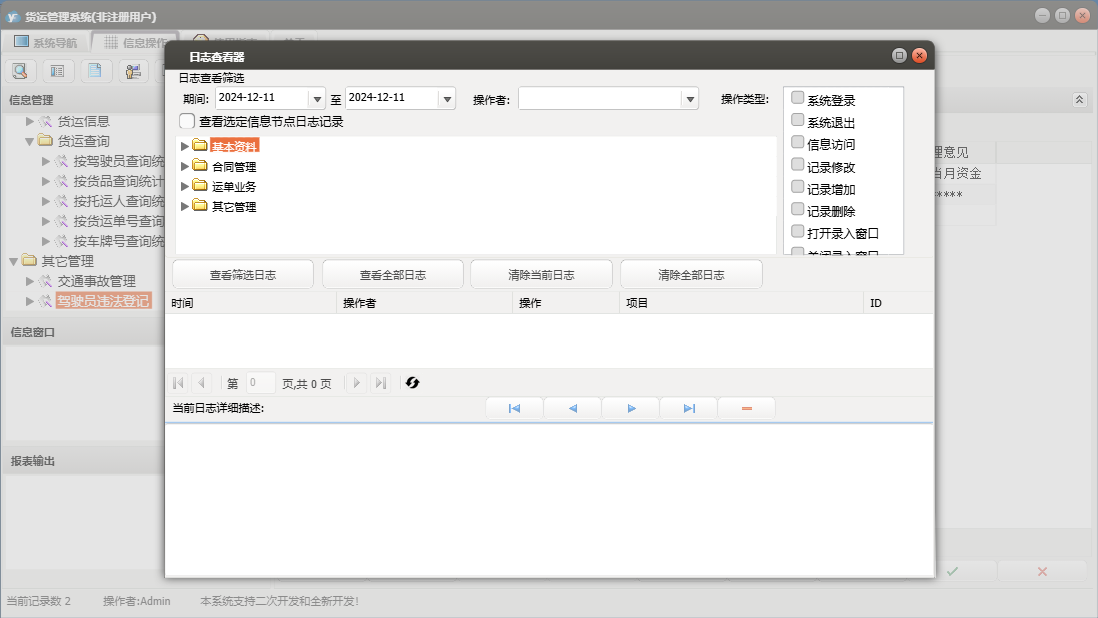Click the 查看筛选日志 button
Screen dimensions: 1098x618
coord(243,275)
